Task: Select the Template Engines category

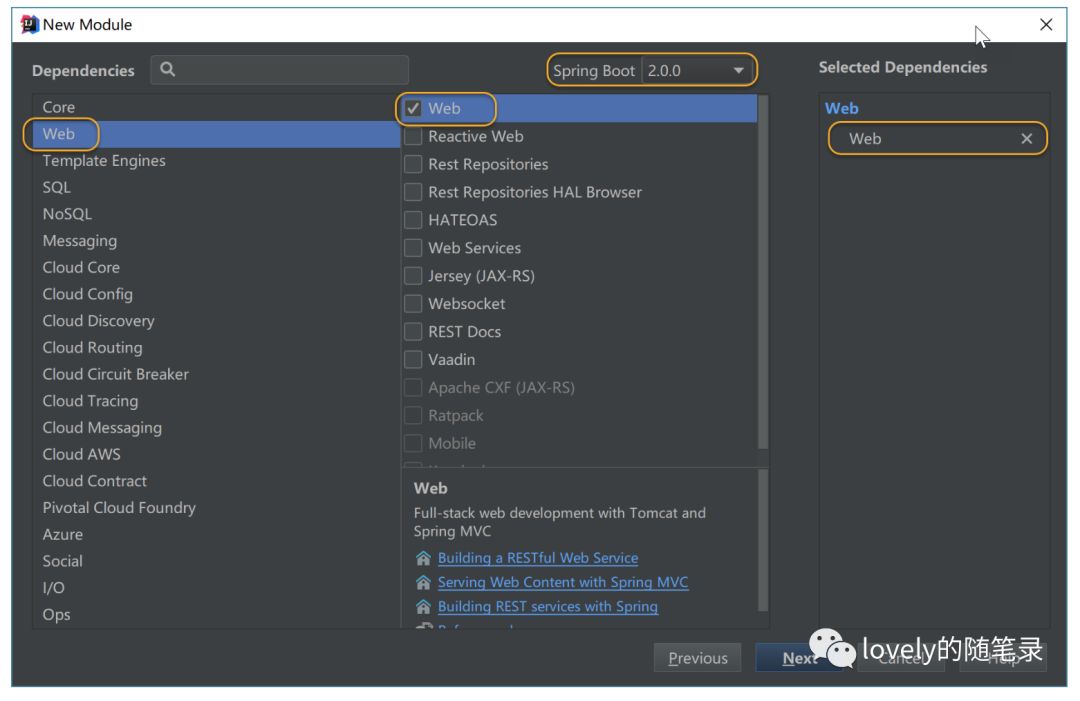Action: coord(216,160)
